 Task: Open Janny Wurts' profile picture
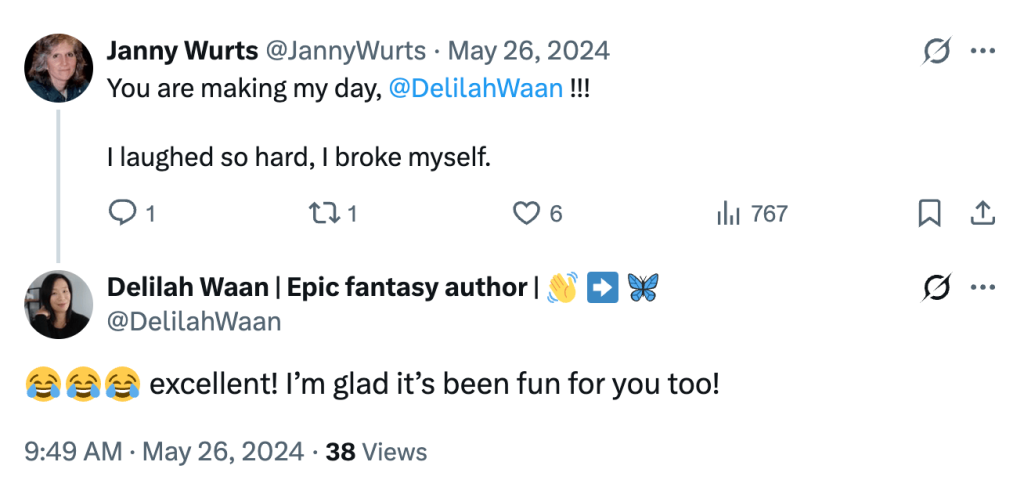click(58, 68)
